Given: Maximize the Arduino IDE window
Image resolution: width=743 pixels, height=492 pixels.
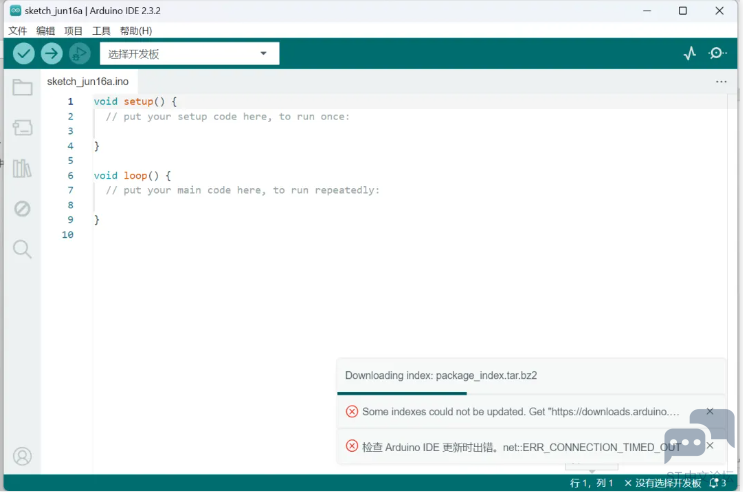Looking at the screenshot, I should pos(683,10).
